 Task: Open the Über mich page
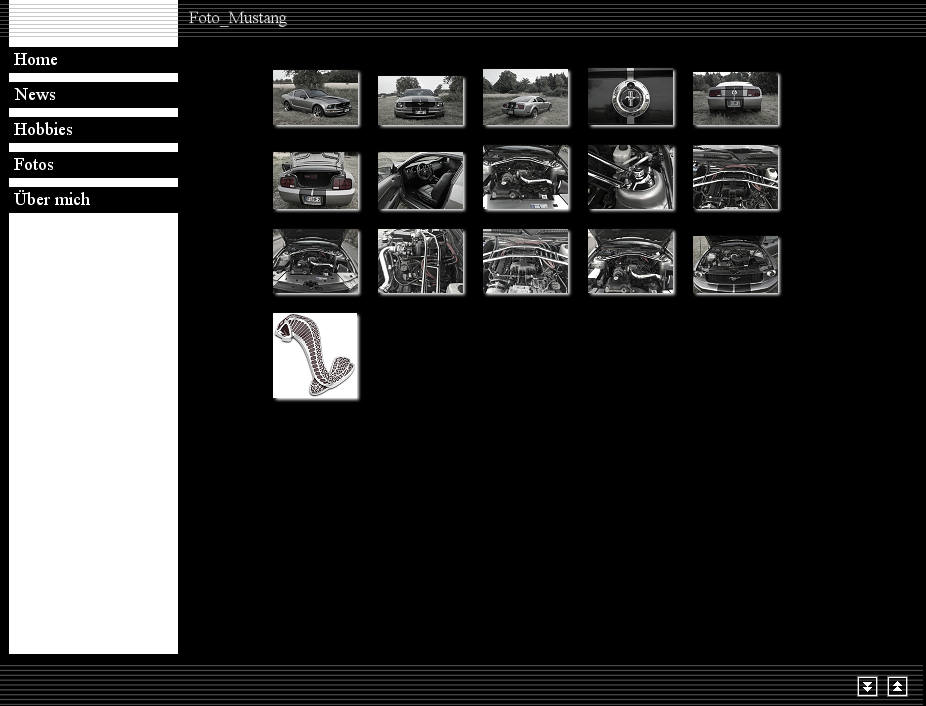52,200
